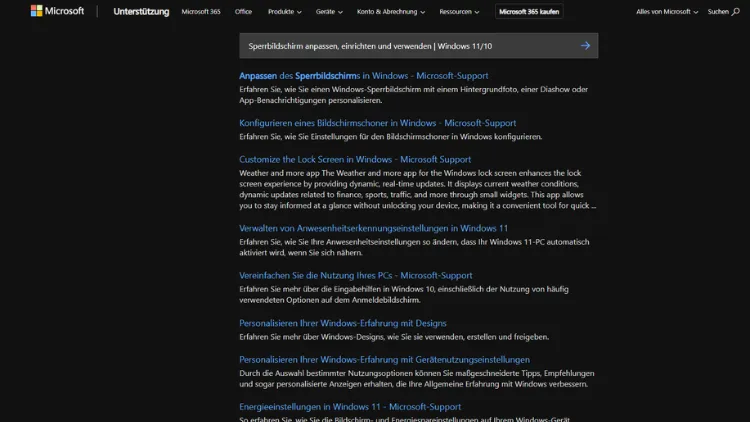The width and height of the screenshot is (750, 422).
Task: Click description about Eingabehilfen in Windows 10
Action: [404, 294]
